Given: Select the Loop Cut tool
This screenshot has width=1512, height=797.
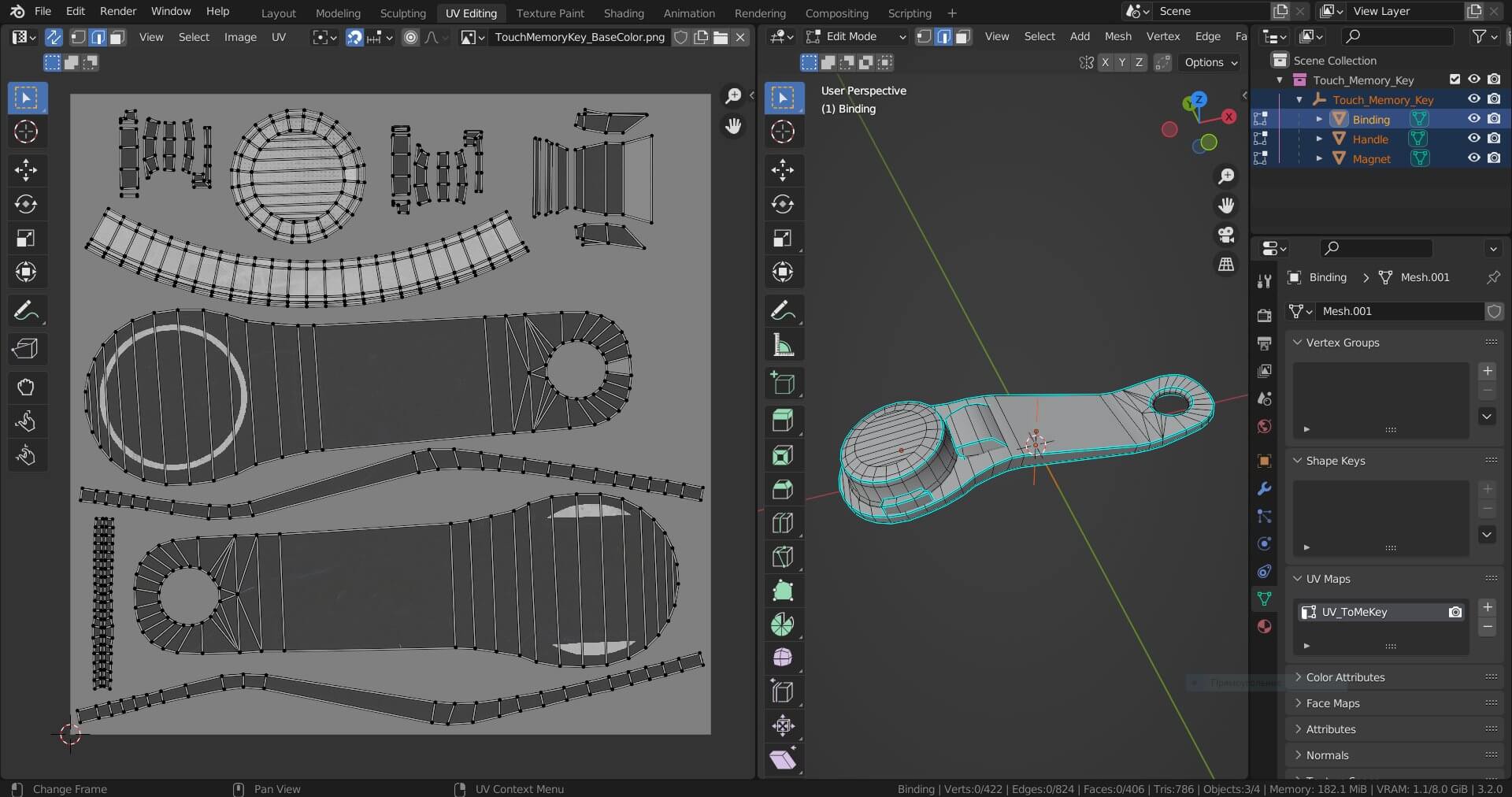Looking at the screenshot, I should (783, 523).
